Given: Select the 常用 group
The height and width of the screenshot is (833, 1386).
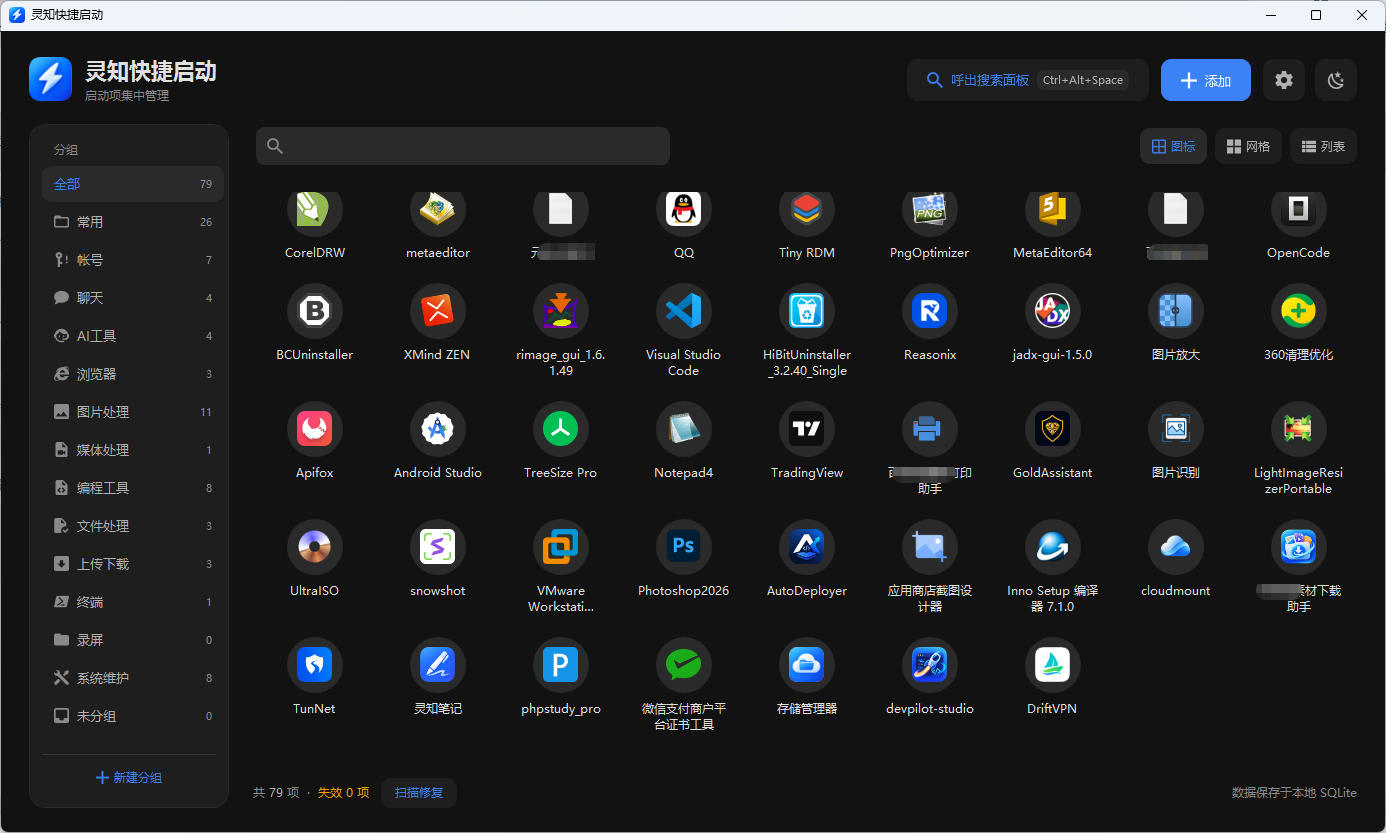Looking at the screenshot, I should click(x=133, y=222).
